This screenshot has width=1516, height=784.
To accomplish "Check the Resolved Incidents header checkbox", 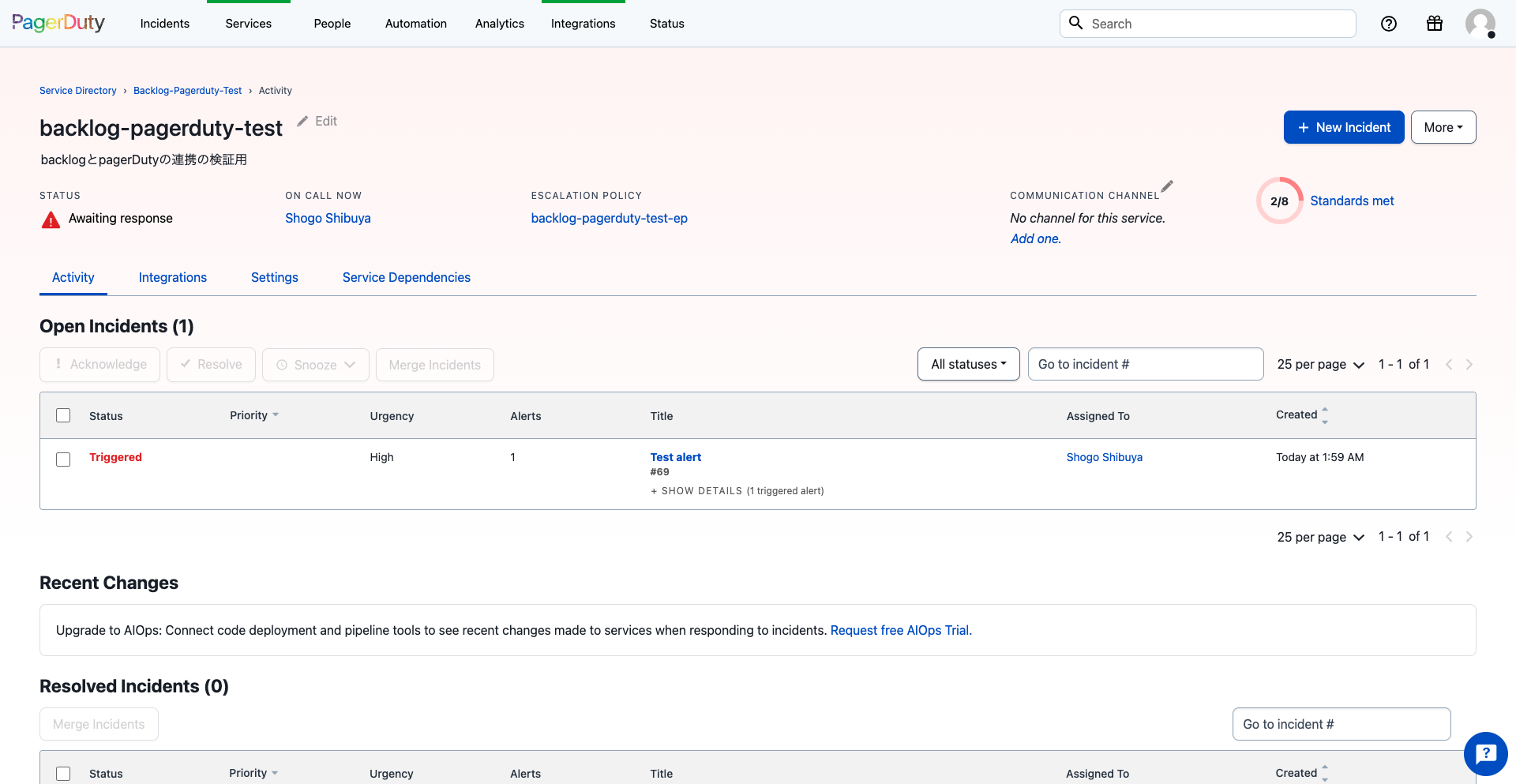I will pos(63,773).
